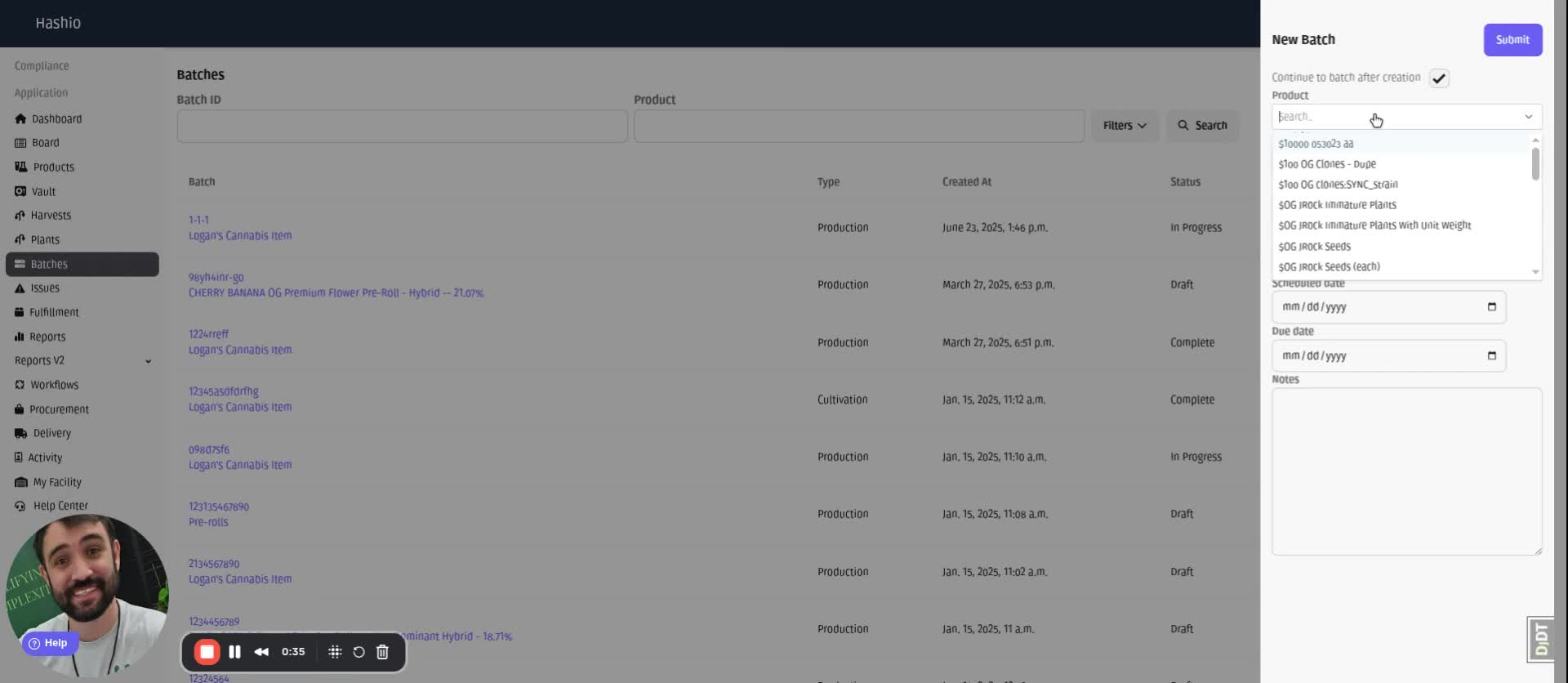
Task: Go to Fulfillment page
Action: coord(47,312)
